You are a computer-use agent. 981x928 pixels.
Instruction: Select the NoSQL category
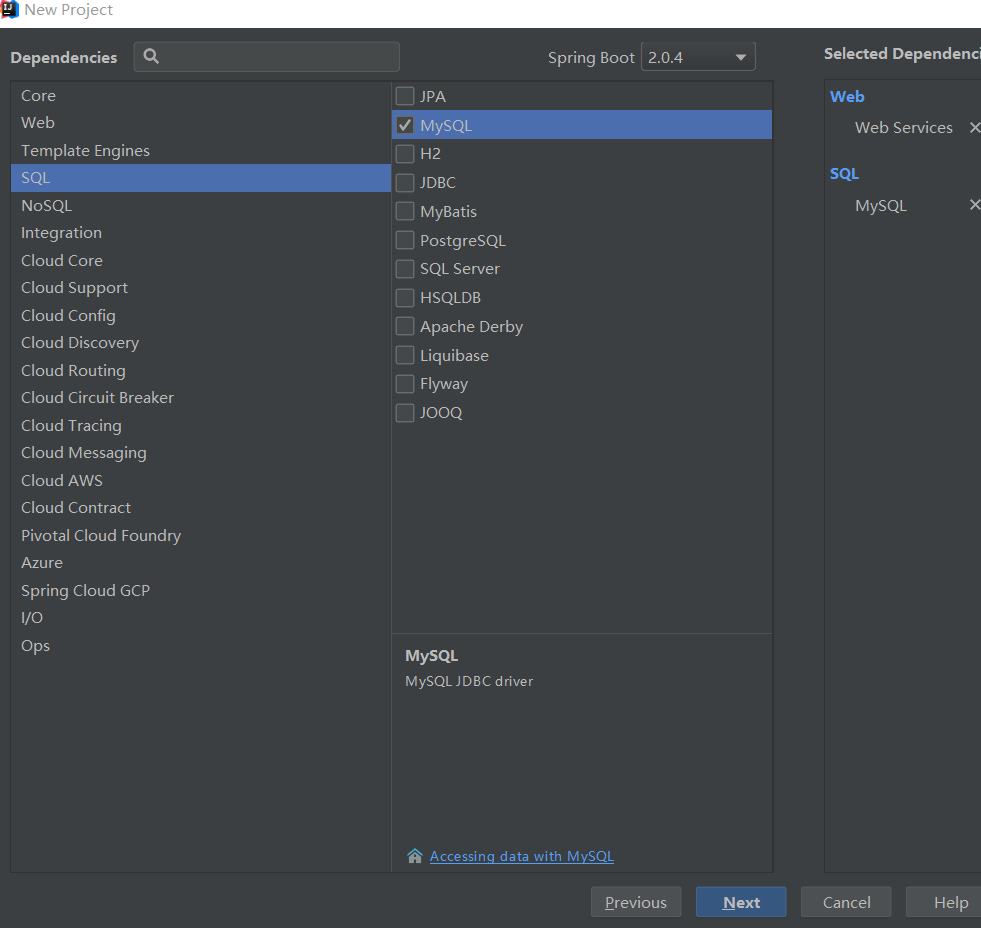click(47, 205)
